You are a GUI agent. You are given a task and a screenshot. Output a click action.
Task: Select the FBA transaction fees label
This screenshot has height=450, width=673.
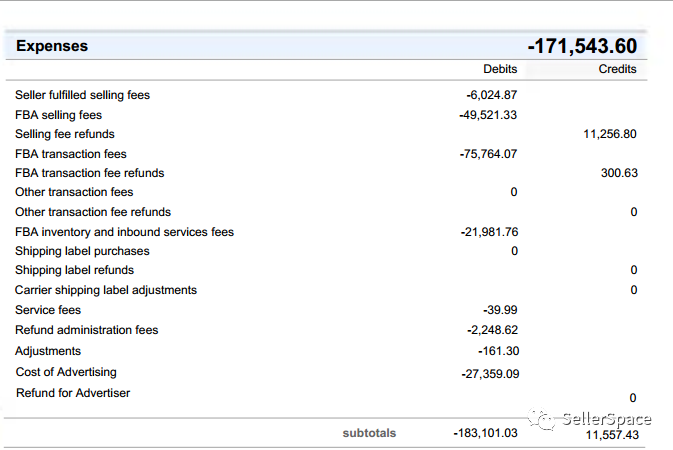[x=71, y=154]
